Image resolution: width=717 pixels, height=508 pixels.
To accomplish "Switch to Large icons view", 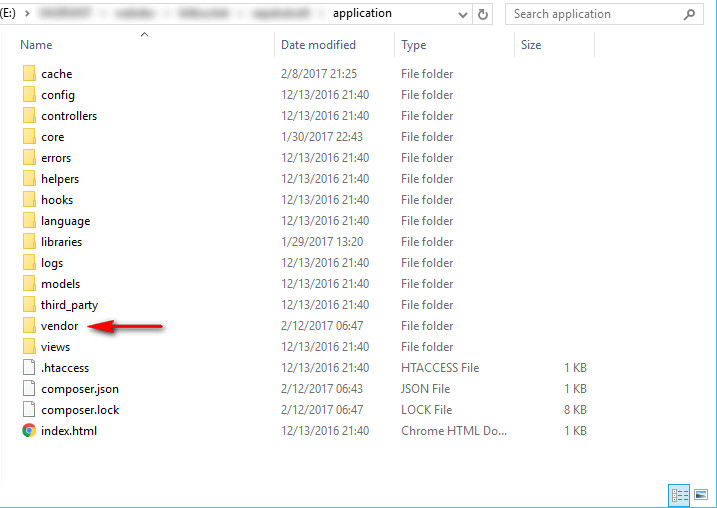I will tap(699, 495).
